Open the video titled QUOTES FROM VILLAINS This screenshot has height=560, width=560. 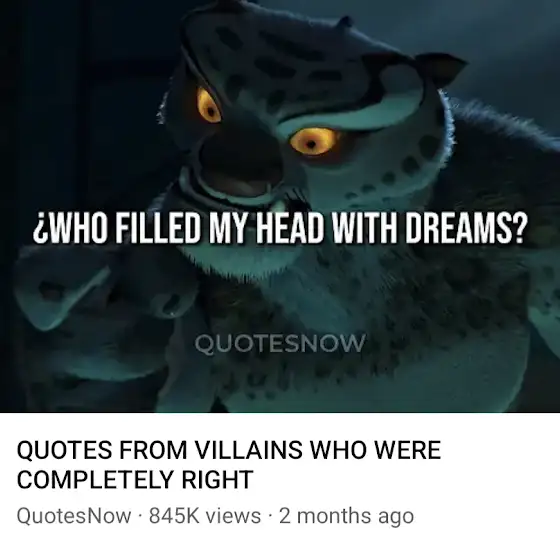tap(229, 465)
